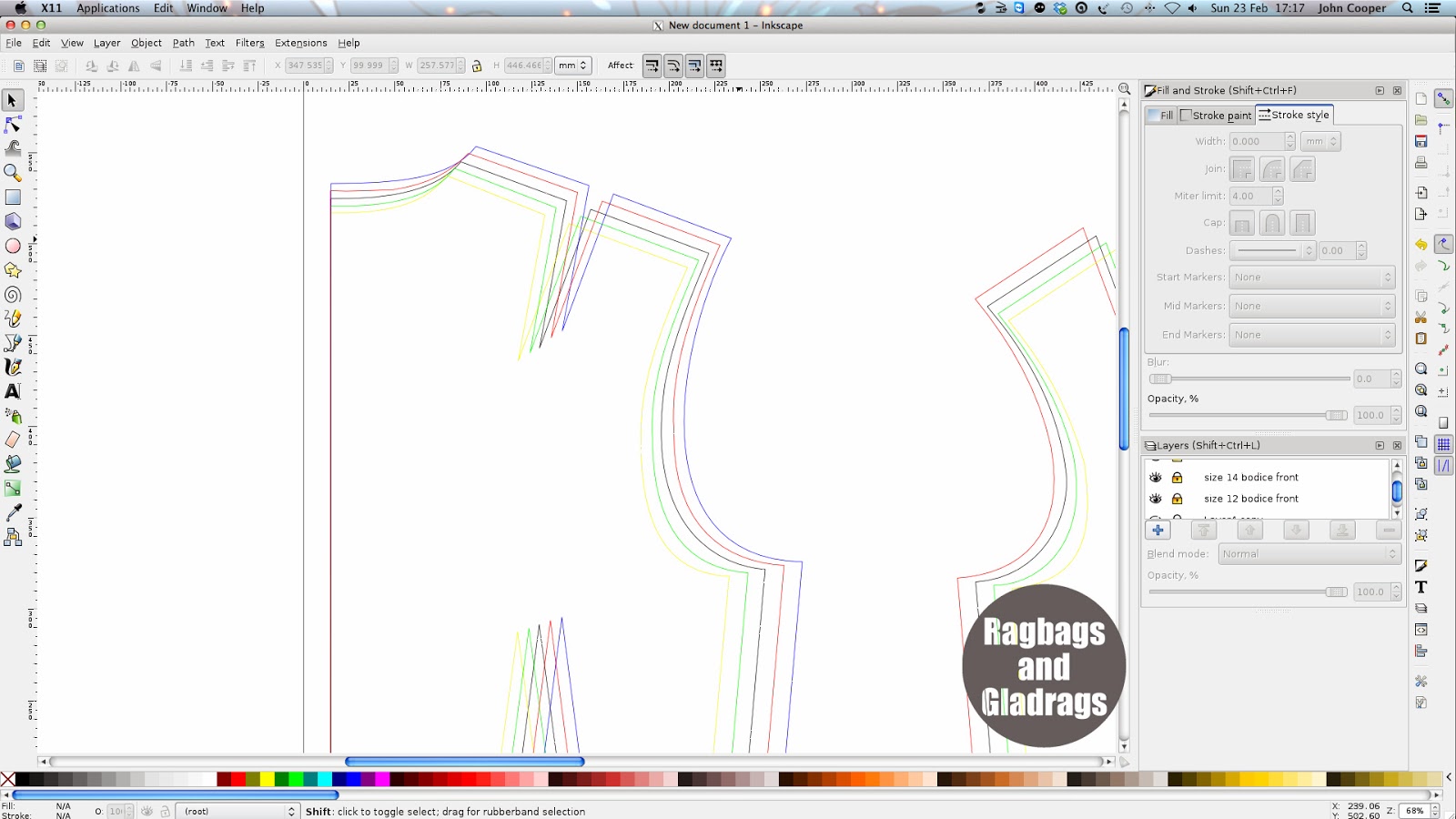The image size is (1456, 819).
Task: Toggle move patterns with object option
Action: (717, 66)
